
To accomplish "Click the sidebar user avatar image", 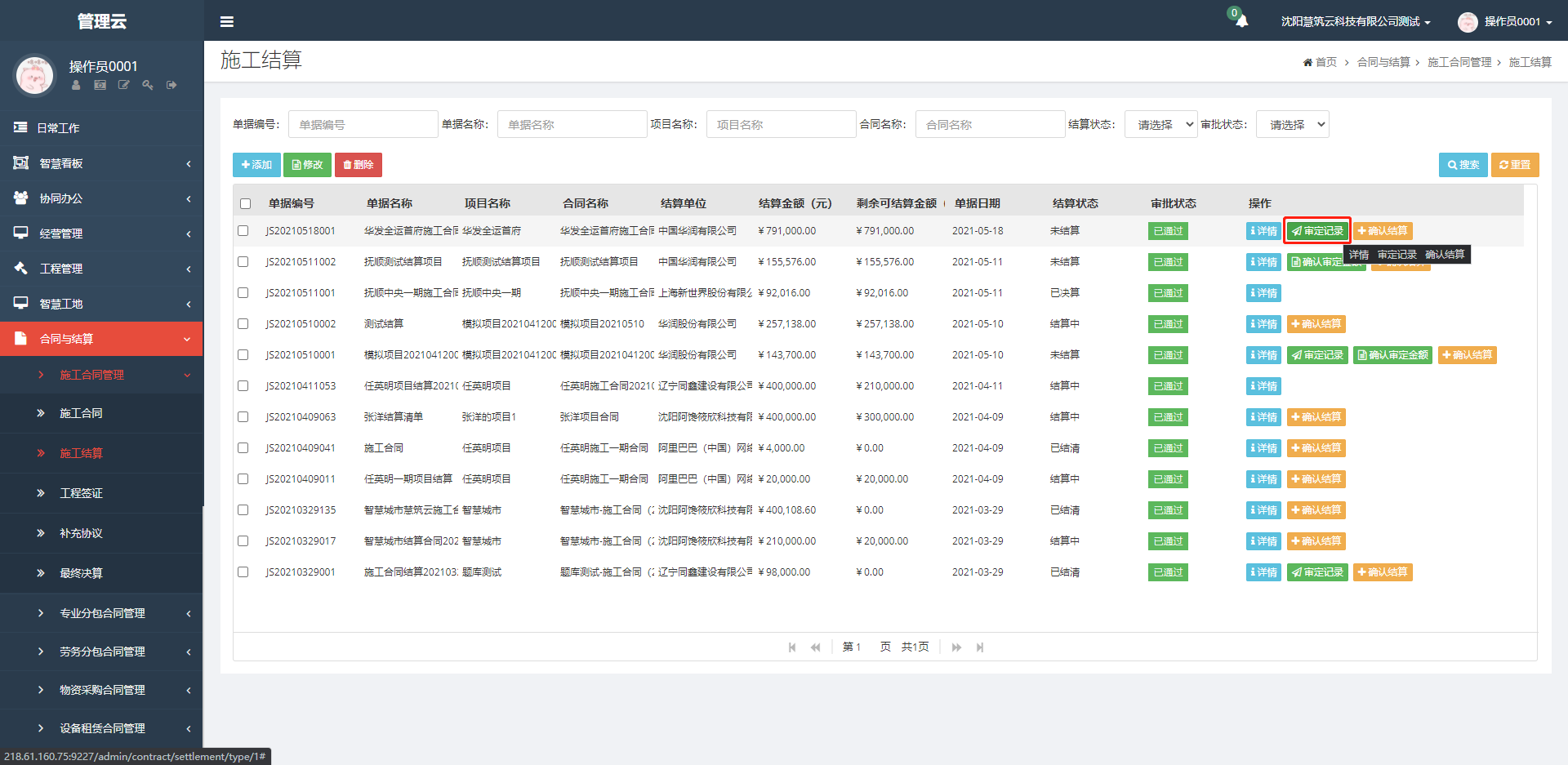I will 34,75.
